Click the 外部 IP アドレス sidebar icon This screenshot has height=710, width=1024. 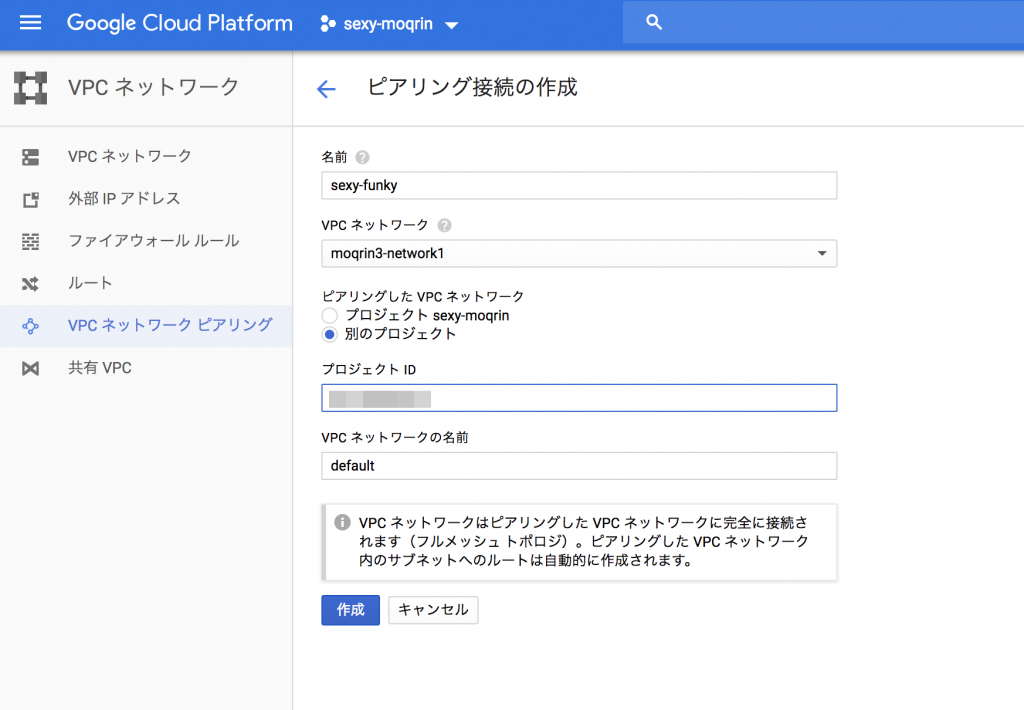point(31,199)
